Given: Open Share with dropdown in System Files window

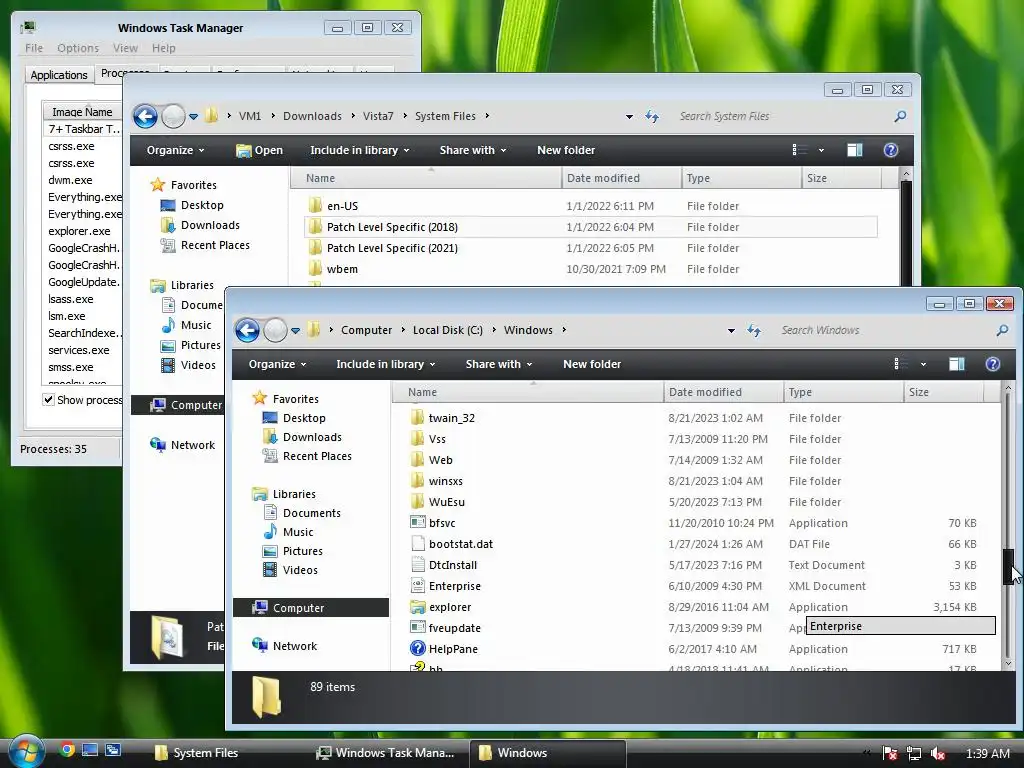Looking at the screenshot, I should pyautogui.click(x=473, y=150).
